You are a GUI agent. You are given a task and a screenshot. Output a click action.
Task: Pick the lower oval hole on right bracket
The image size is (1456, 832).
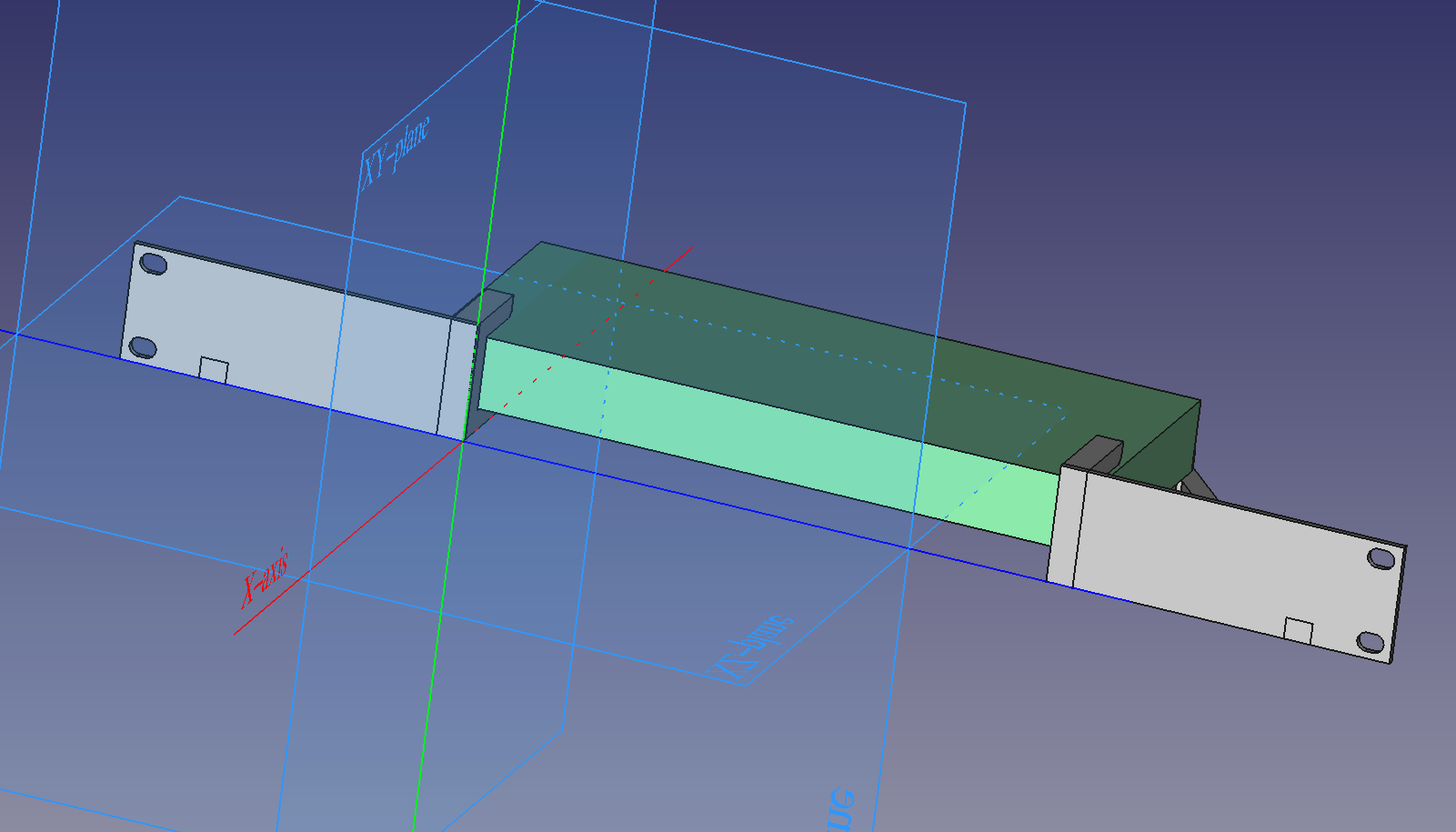point(1371,643)
